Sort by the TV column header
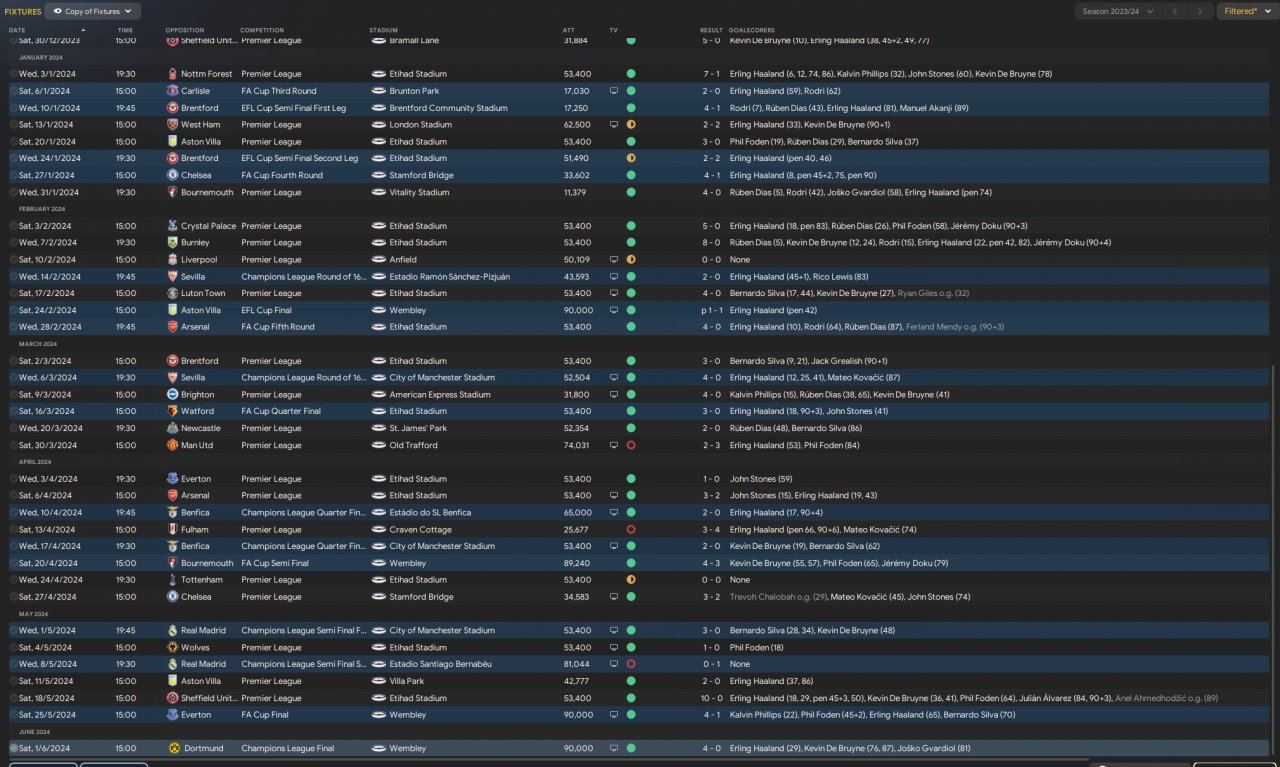This screenshot has height=767, width=1280. (x=613, y=30)
